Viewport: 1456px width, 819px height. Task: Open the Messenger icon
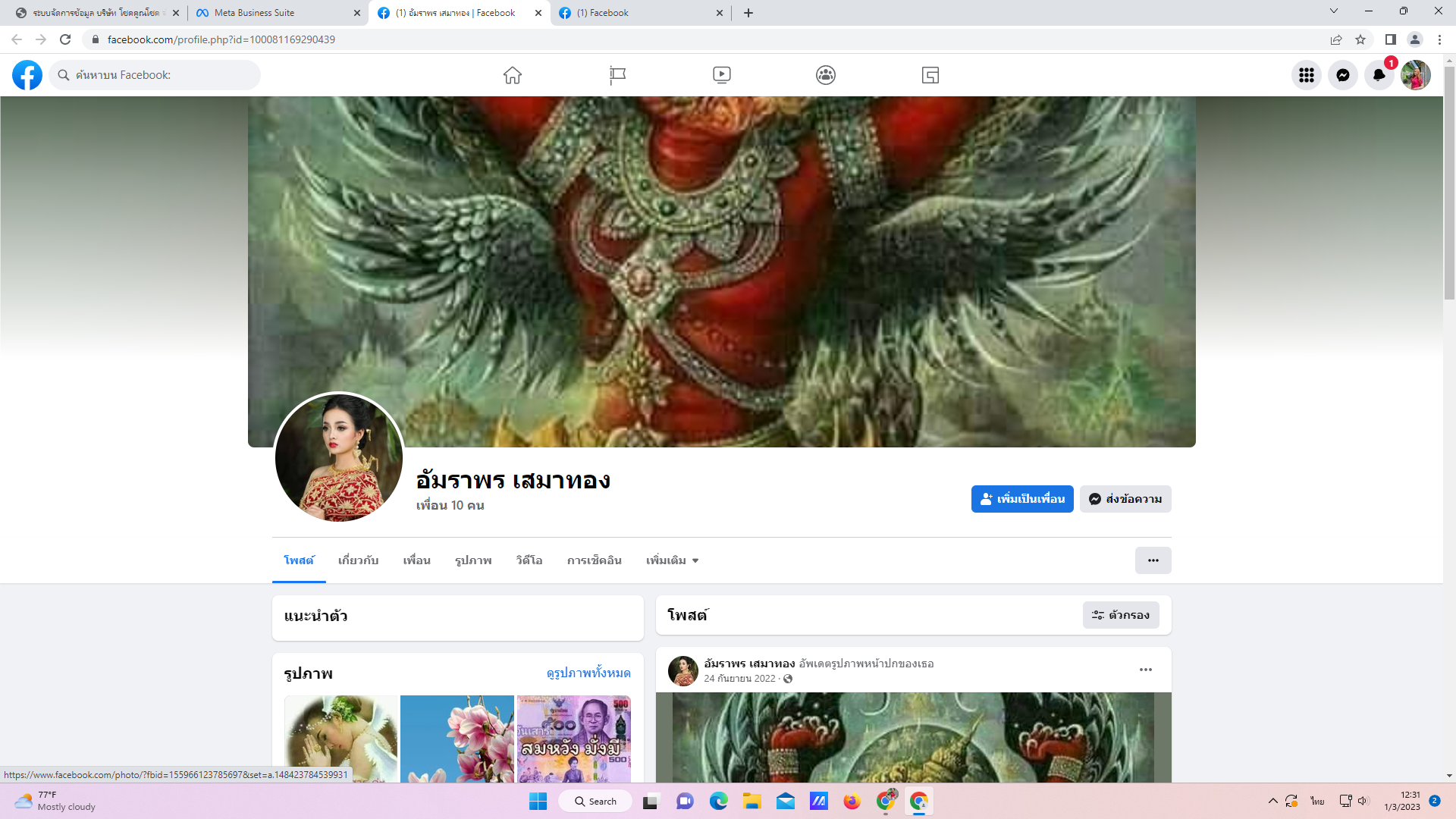click(x=1343, y=75)
